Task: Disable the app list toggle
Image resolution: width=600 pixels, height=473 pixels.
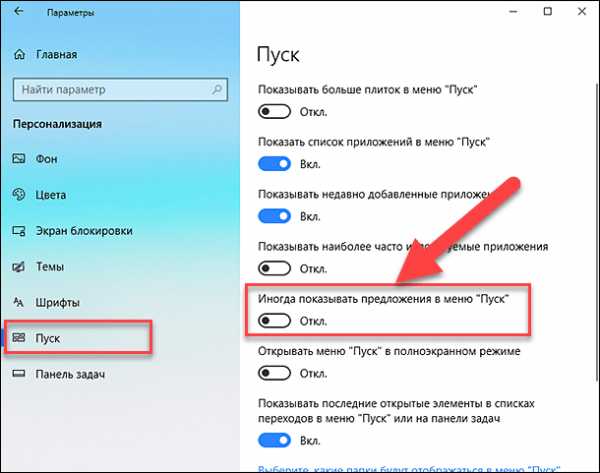Action: point(274,164)
